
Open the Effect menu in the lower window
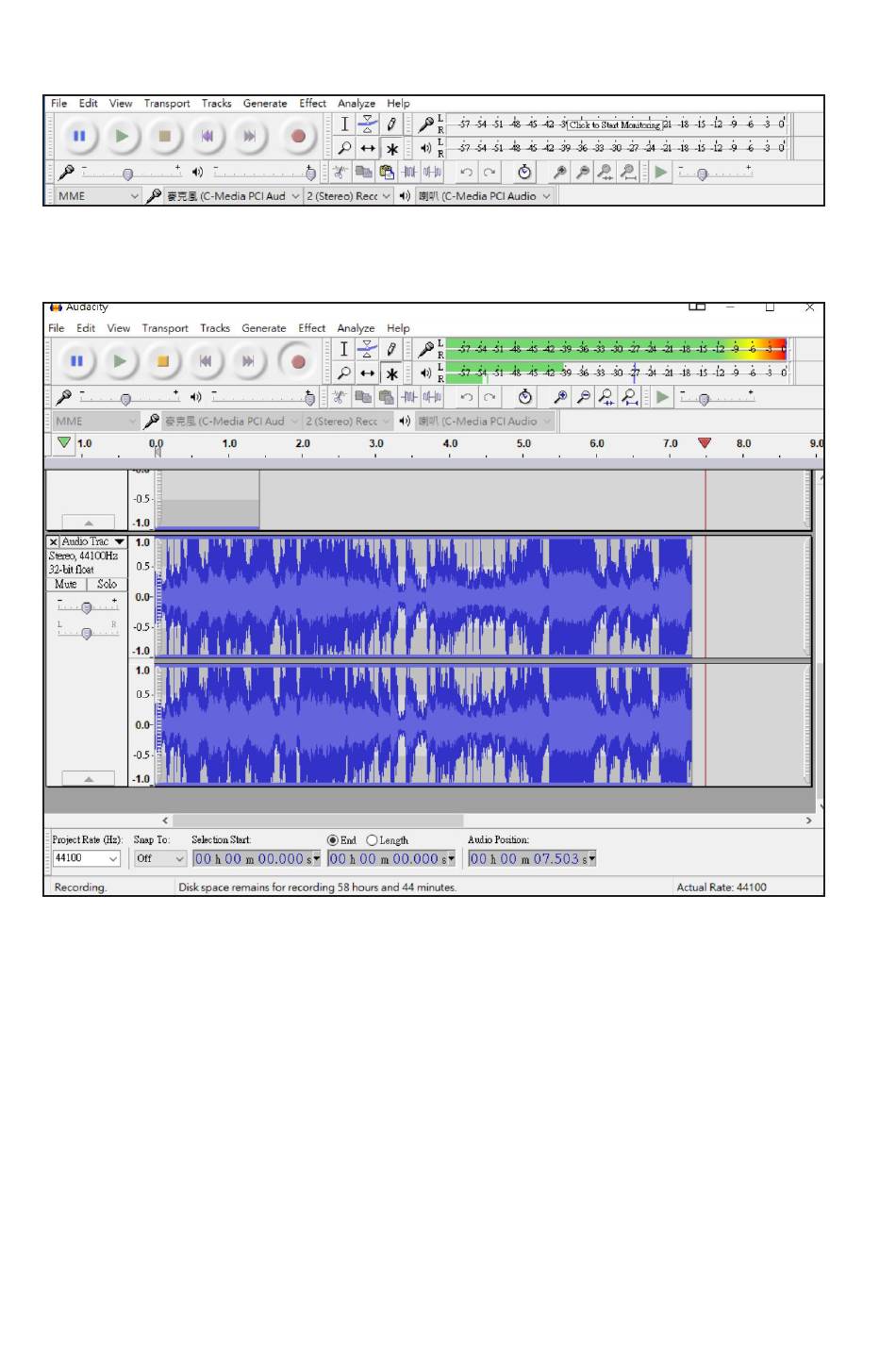[311, 328]
